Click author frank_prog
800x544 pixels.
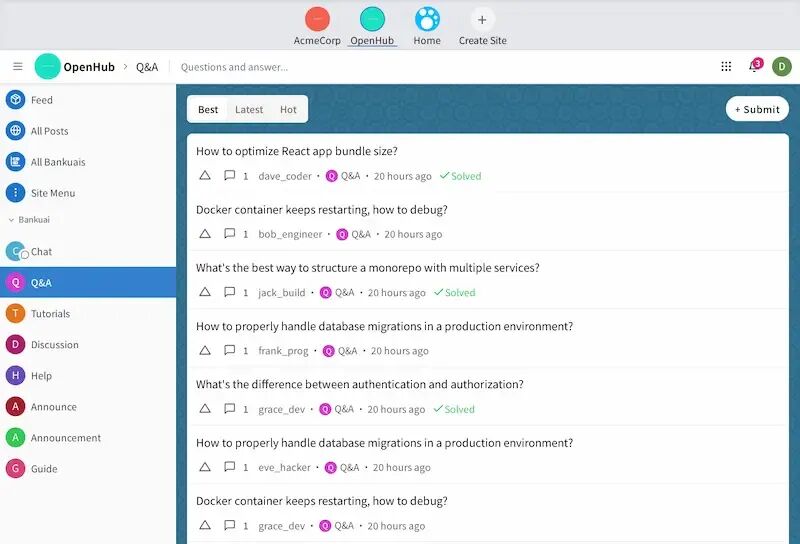[x=283, y=351]
